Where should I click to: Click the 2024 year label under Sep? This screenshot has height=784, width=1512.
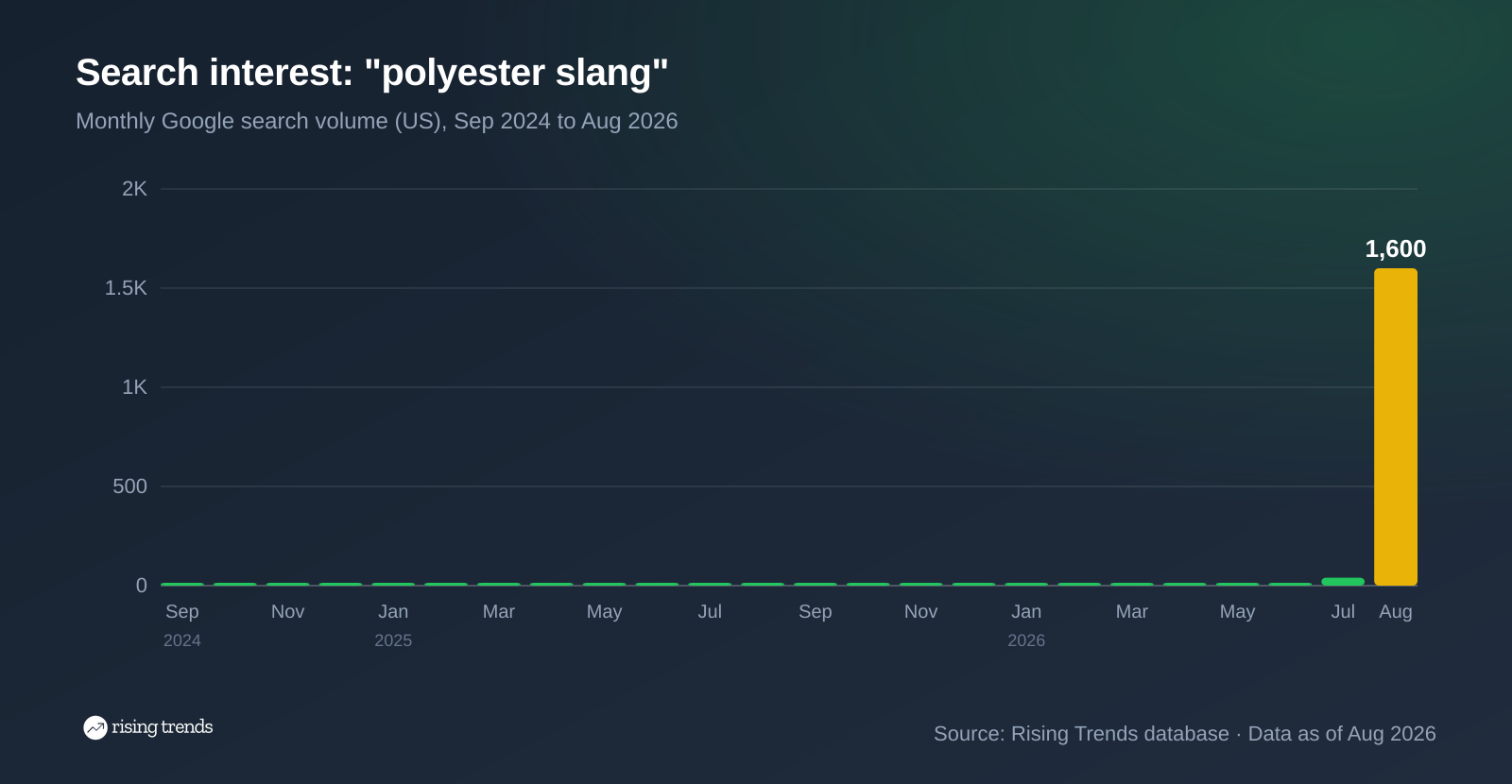(182, 640)
